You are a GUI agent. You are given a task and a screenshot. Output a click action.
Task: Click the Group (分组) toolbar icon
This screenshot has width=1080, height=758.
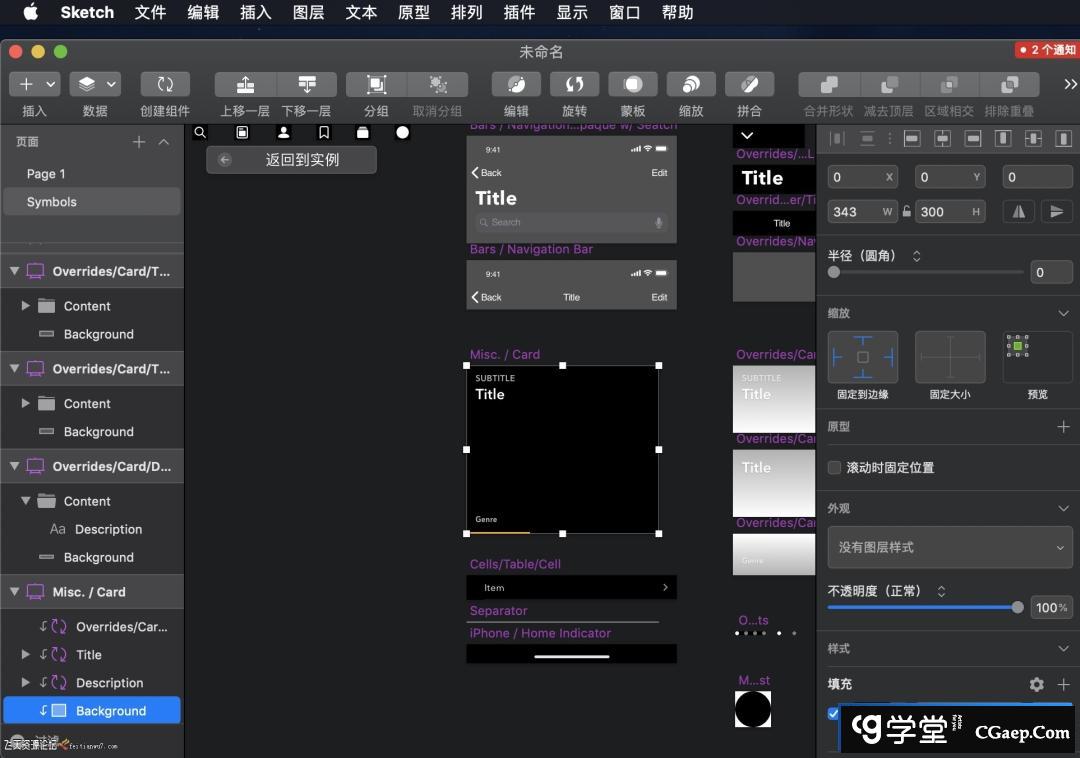[x=376, y=85]
